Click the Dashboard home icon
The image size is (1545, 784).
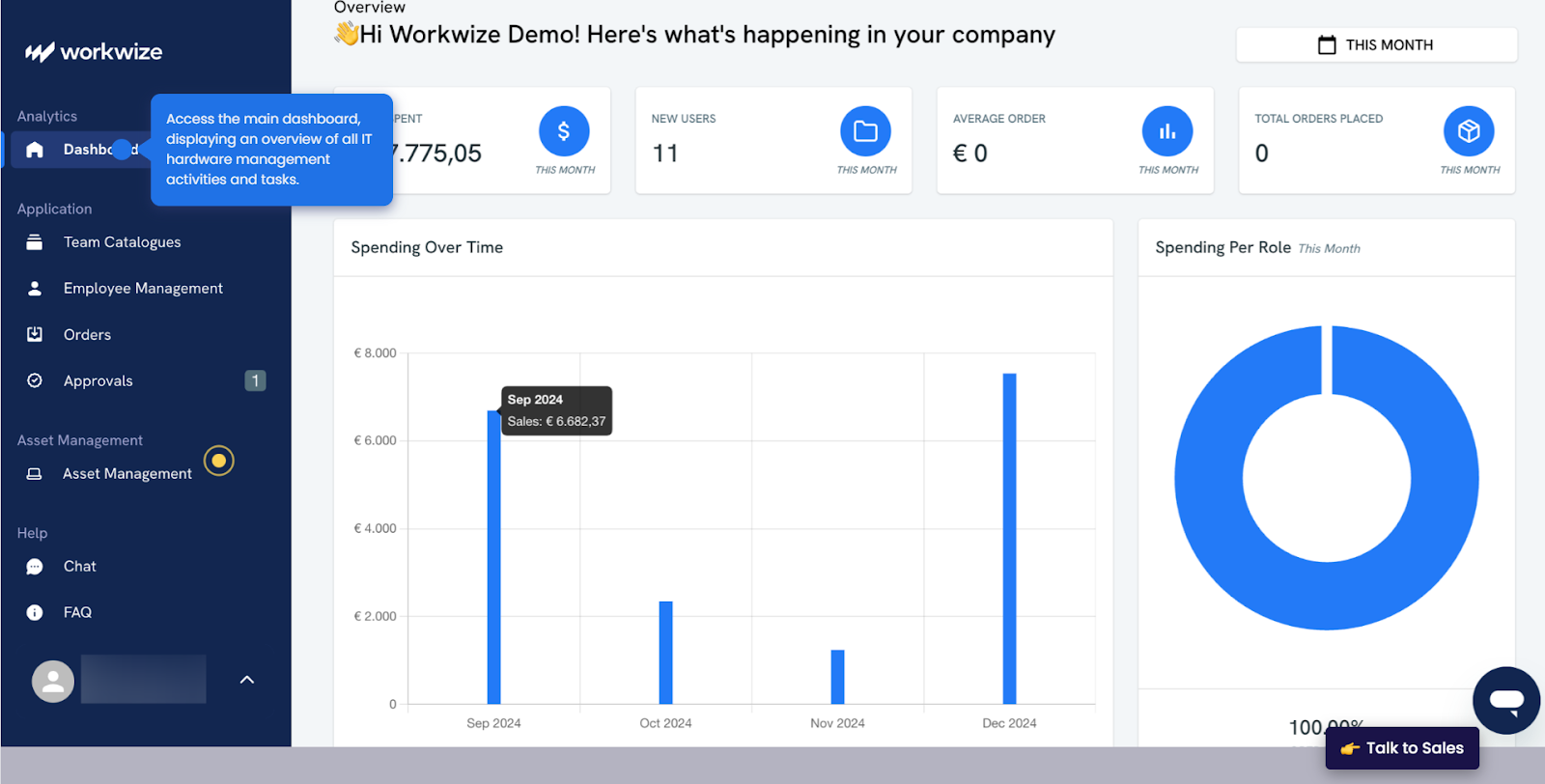(35, 150)
